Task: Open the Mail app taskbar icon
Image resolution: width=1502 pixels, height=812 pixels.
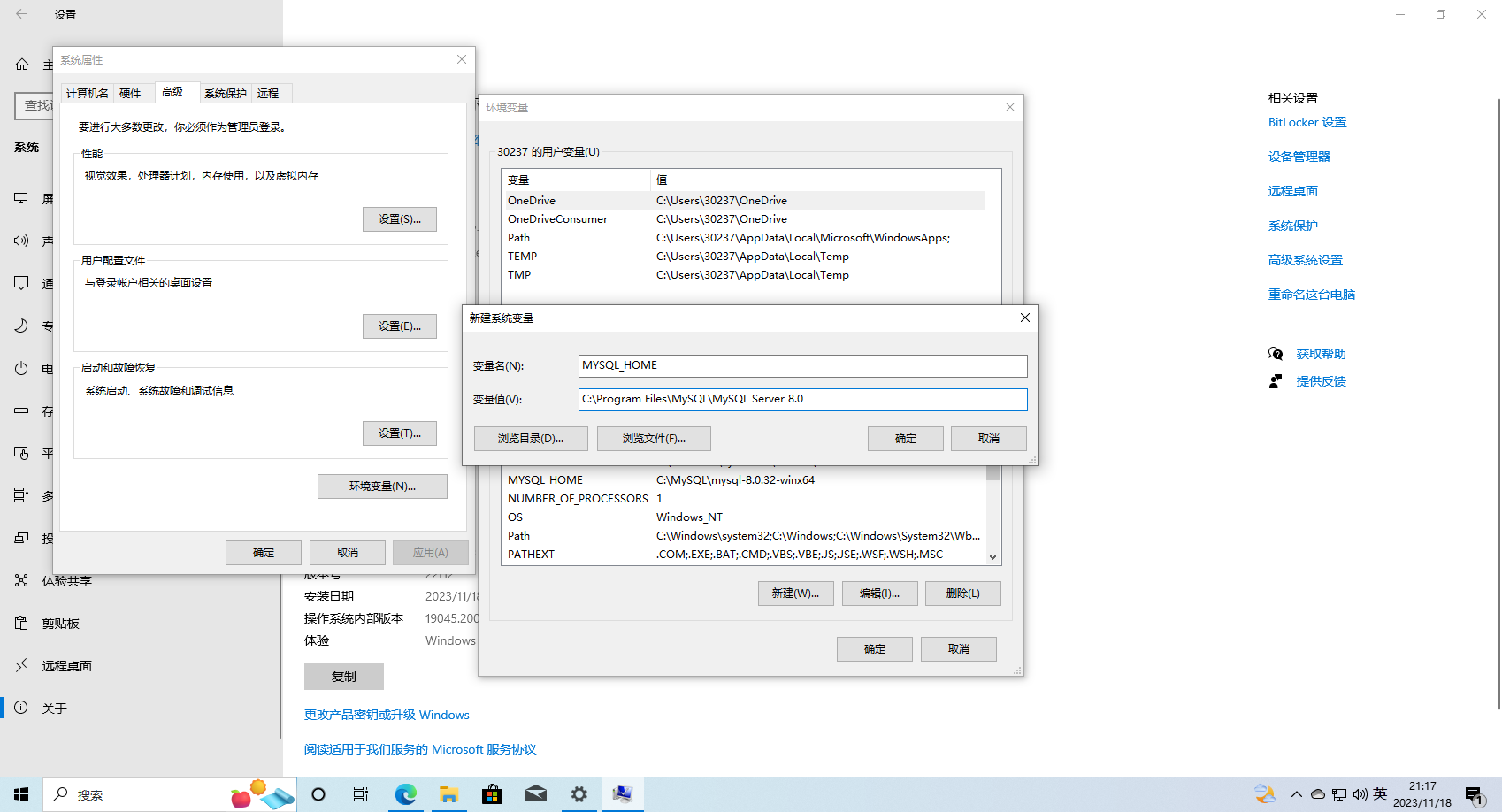Action: pyautogui.click(x=536, y=794)
